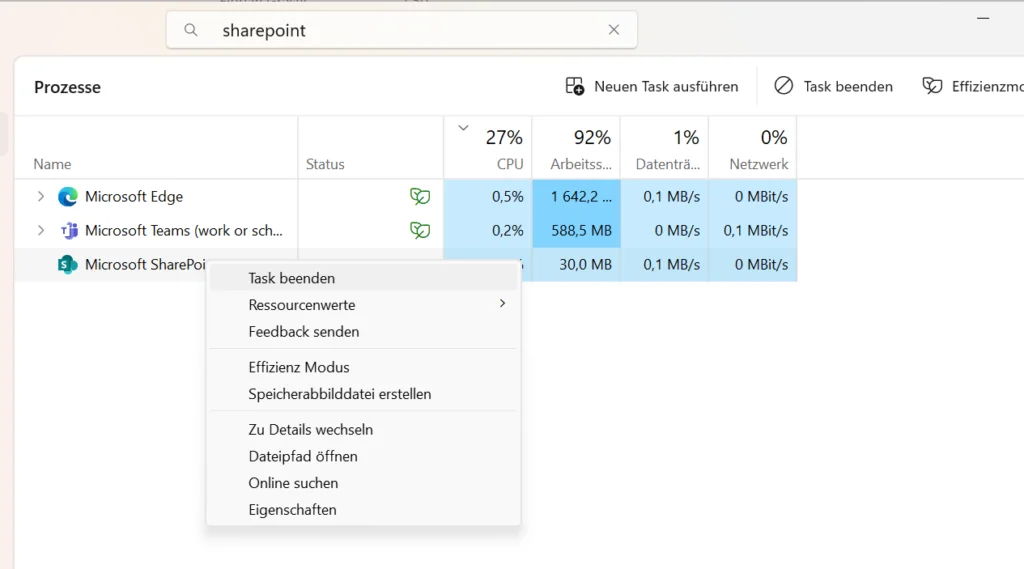Select Effizienz Modus from context menu
Viewport: 1024px width, 569px height.
tap(299, 367)
